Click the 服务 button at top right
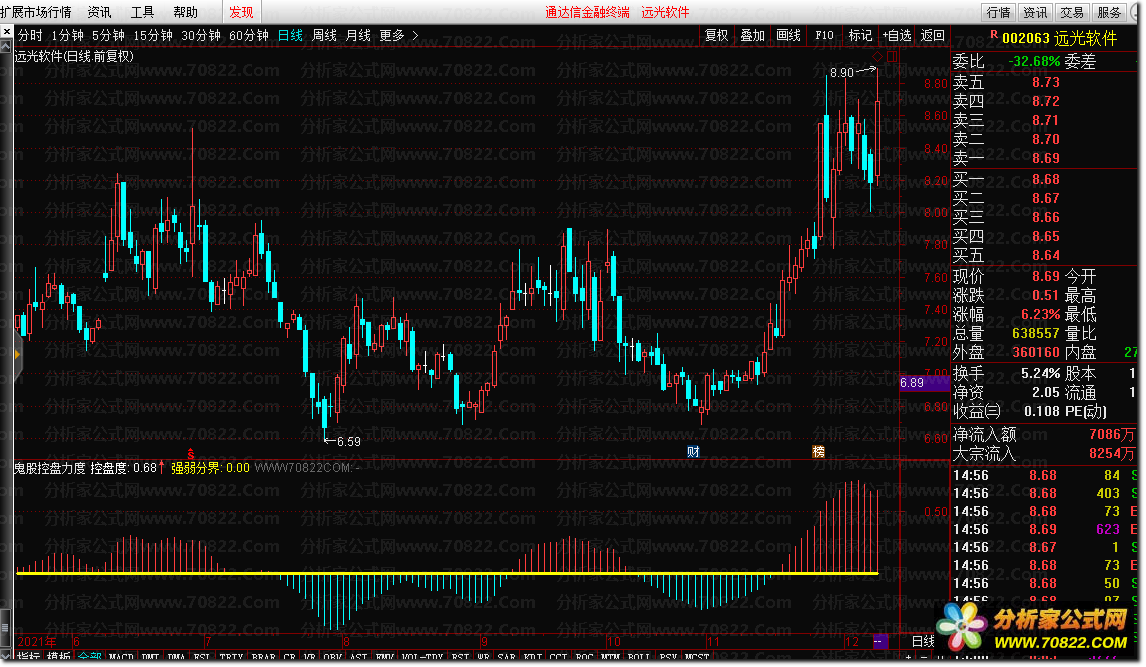The image size is (1146, 667). 1109,12
